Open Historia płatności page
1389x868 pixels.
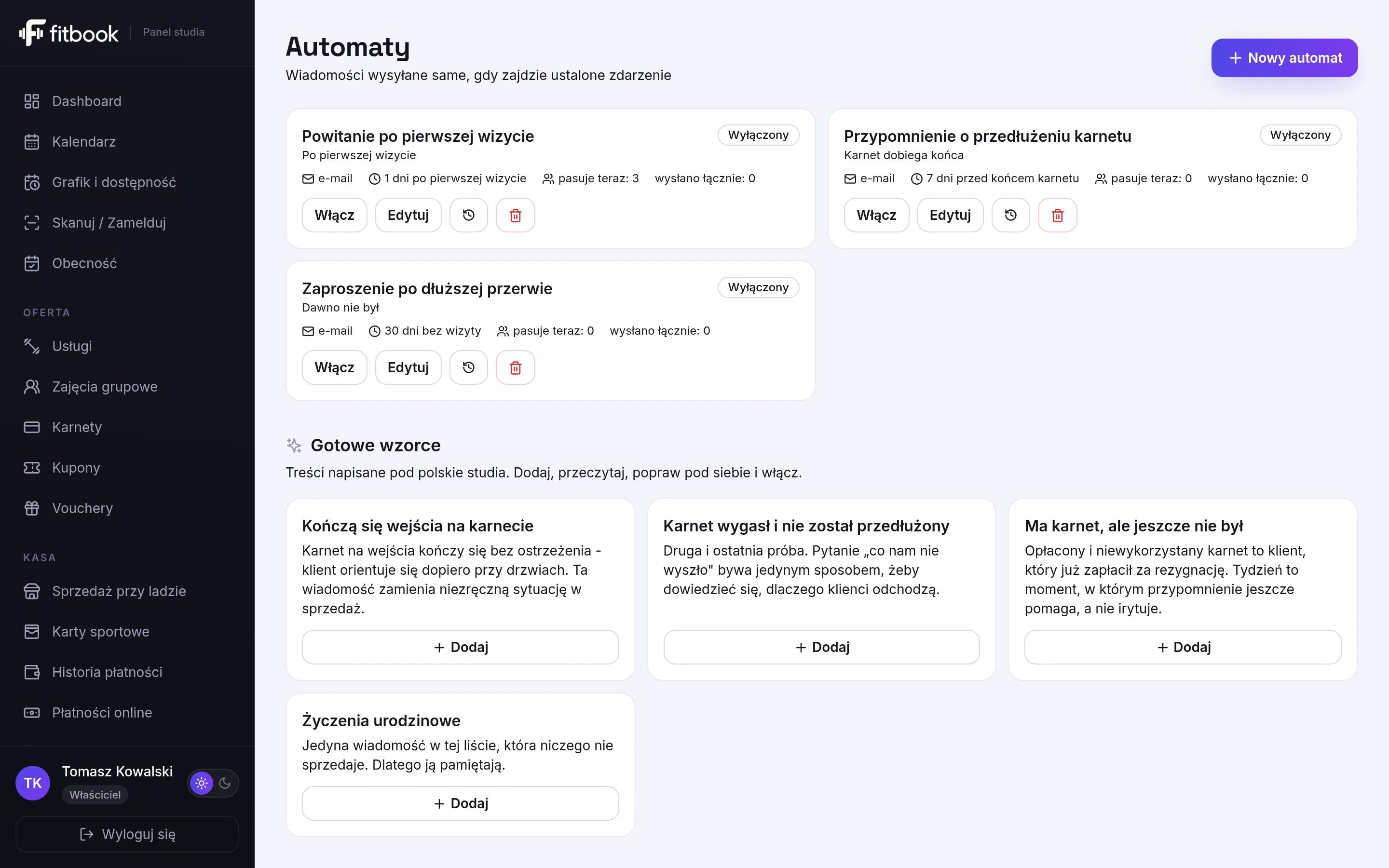(127, 672)
